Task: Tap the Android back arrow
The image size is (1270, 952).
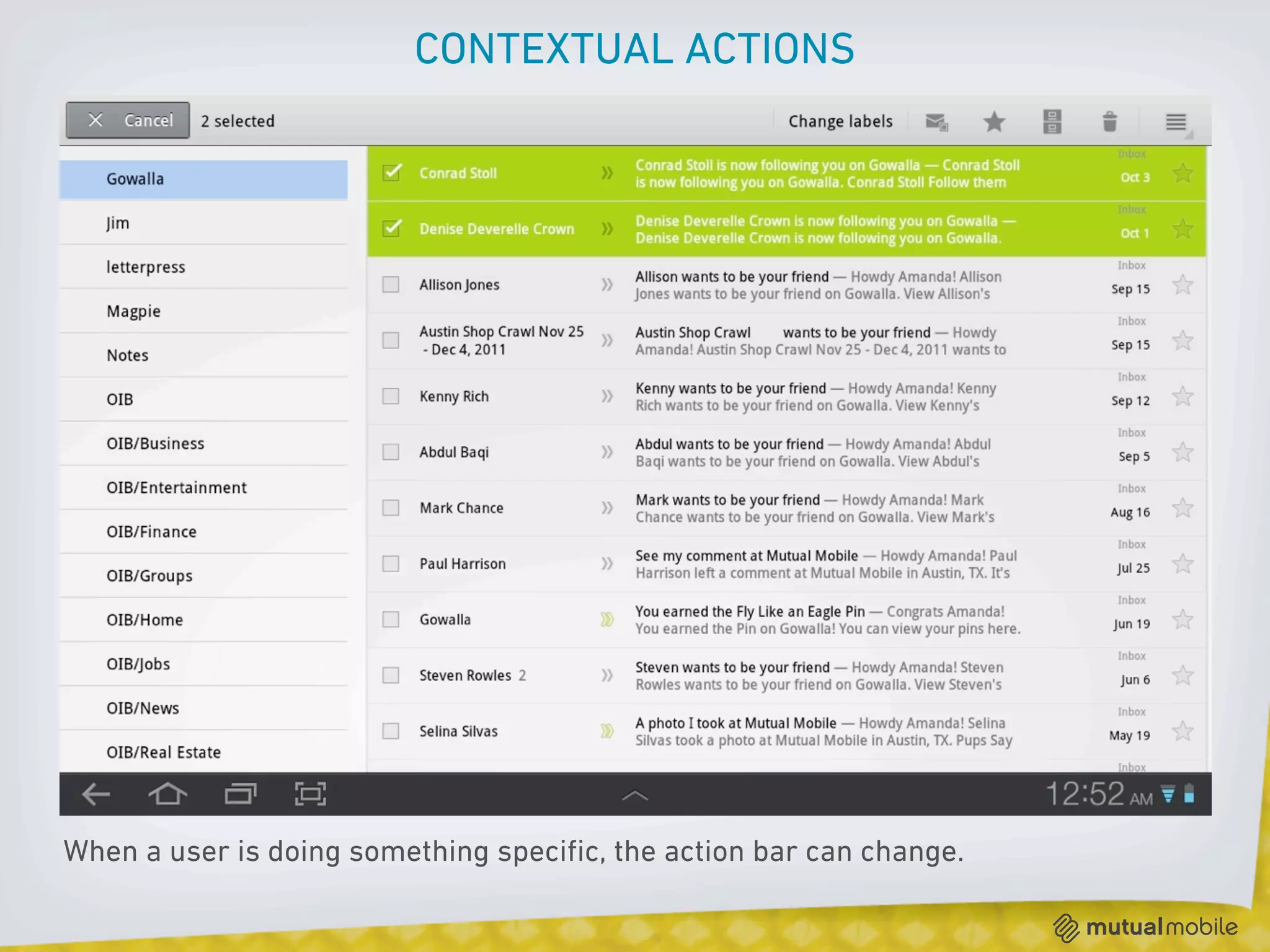Action: coord(96,794)
